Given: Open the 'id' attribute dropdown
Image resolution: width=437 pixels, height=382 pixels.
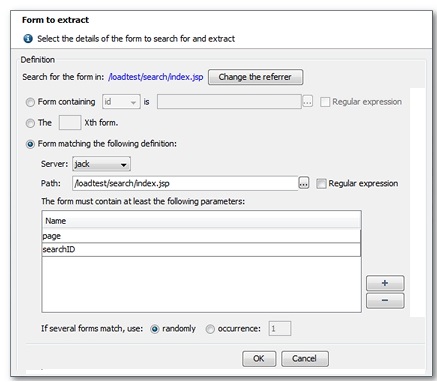Looking at the screenshot, I should coord(121,101).
